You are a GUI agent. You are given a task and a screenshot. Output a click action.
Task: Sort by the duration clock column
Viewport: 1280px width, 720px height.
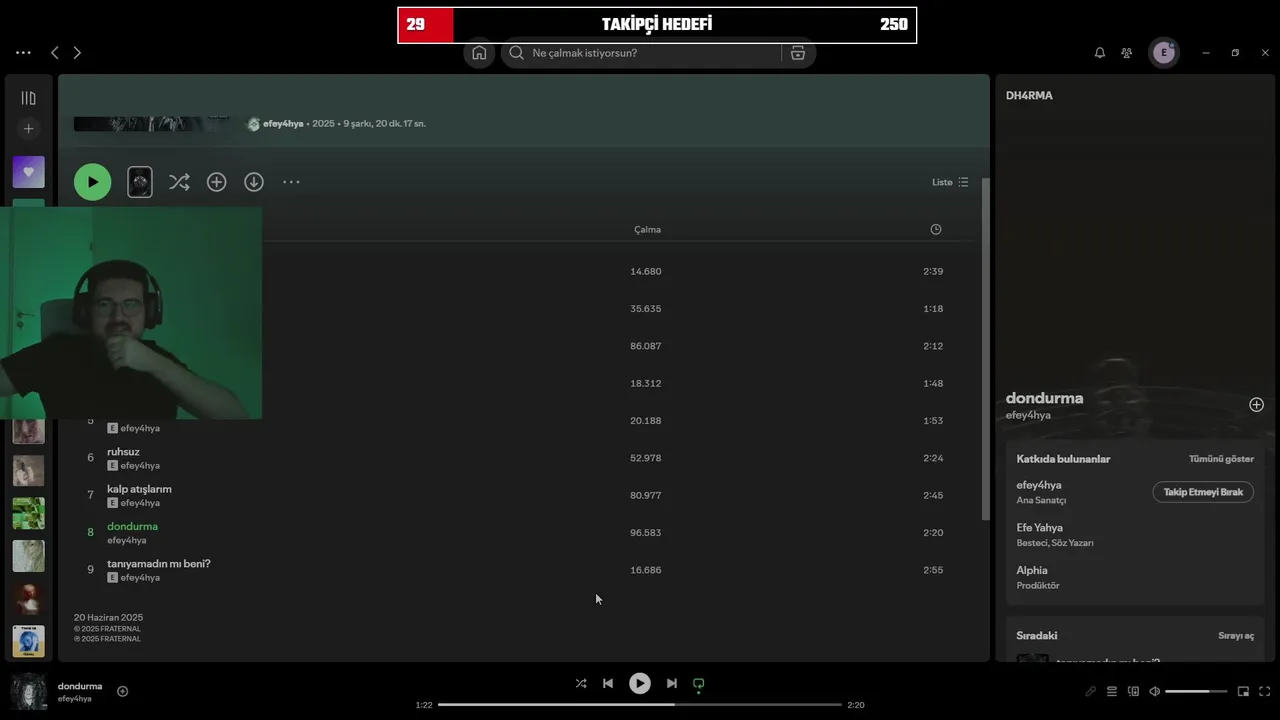coord(936,229)
